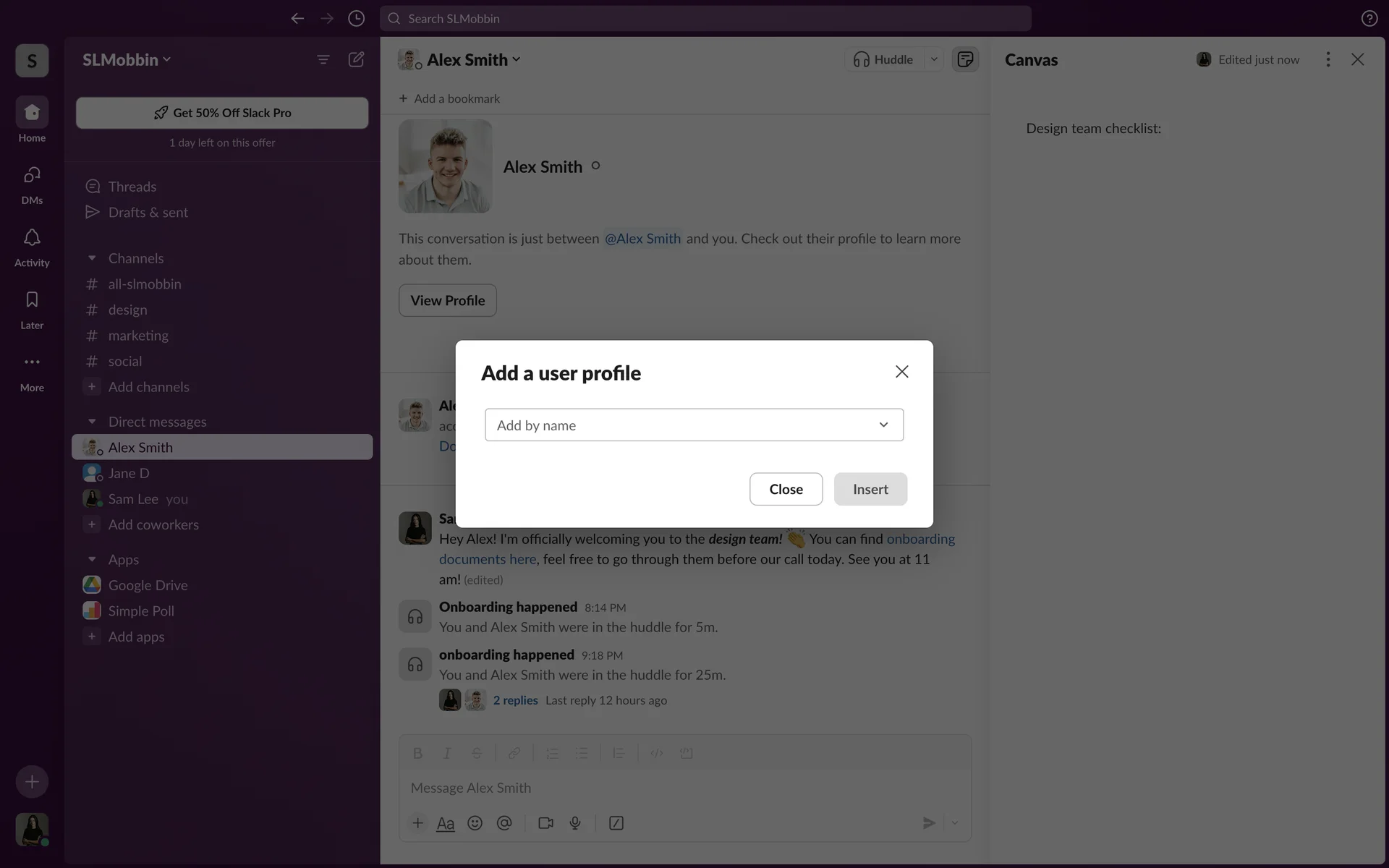Expand the SLMobbin workspace menu

(127, 59)
